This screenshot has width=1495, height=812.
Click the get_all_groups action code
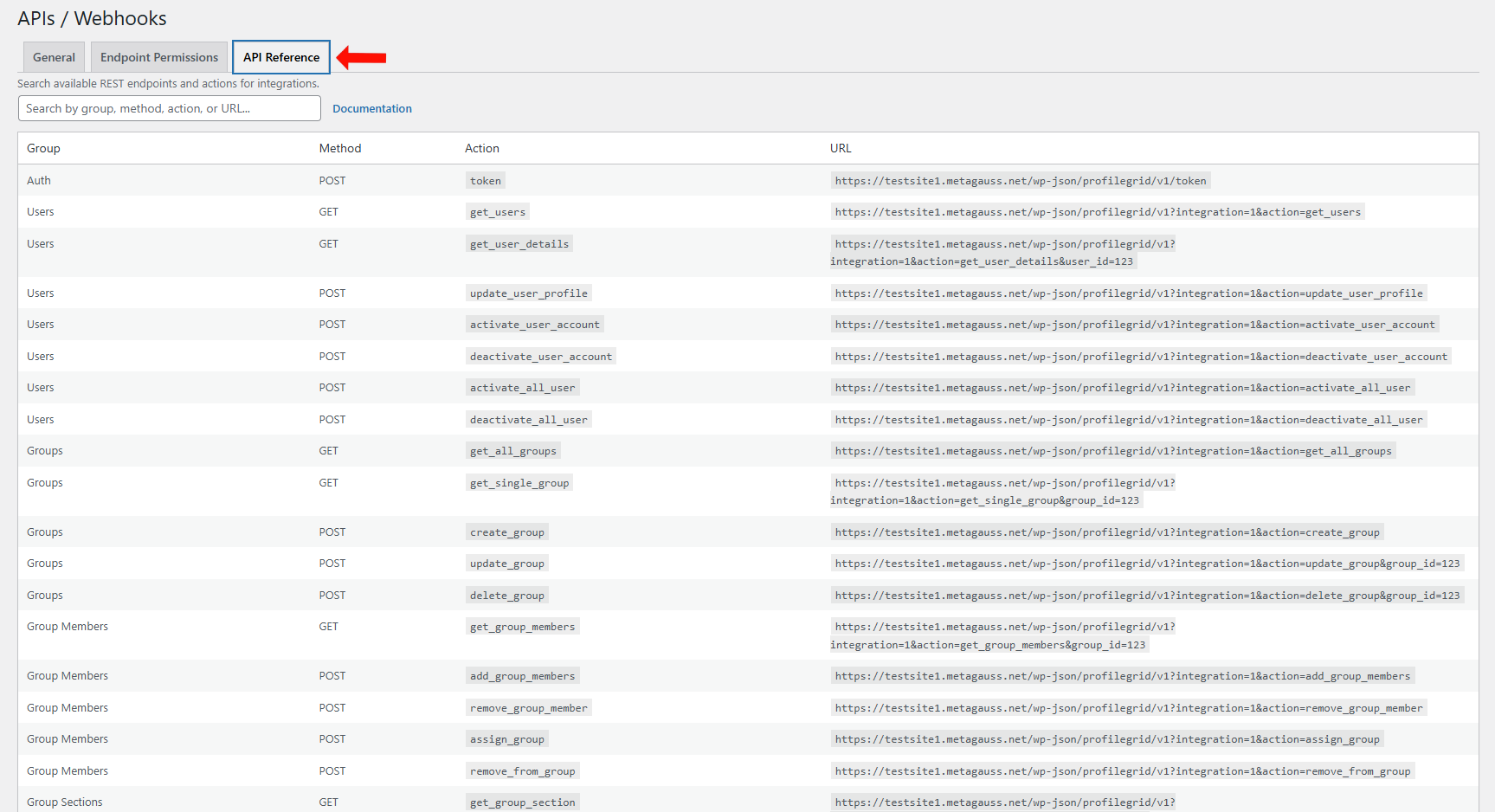[x=512, y=451]
